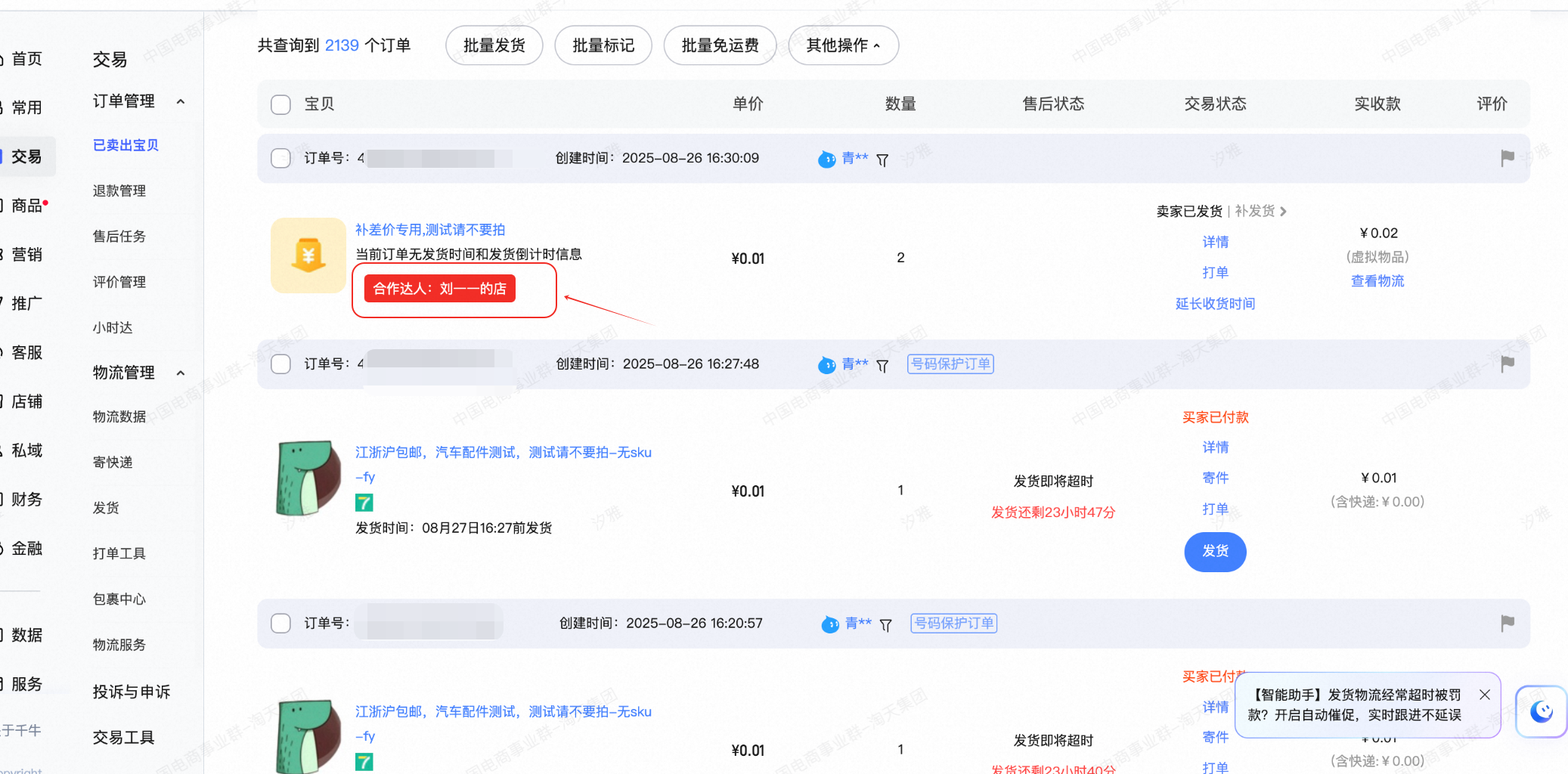Image resolution: width=1568 pixels, height=774 pixels.
Task: Open 交易工具 section
Action: click(x=123, y=738)
